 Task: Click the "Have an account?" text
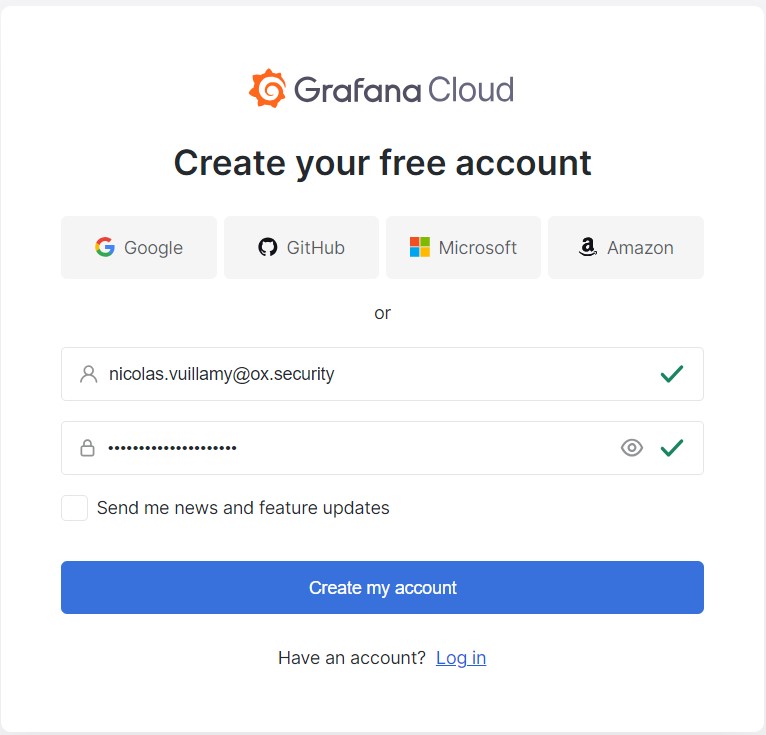pos(352,658)
